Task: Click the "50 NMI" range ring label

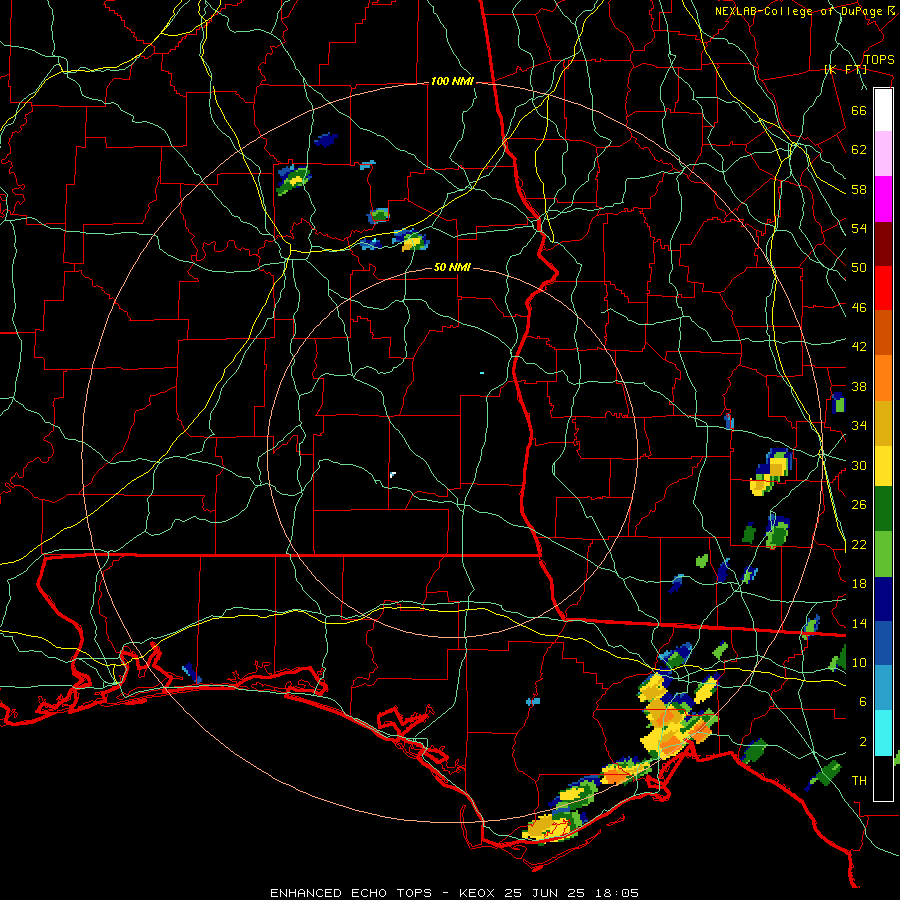Action: click(452, 267)
